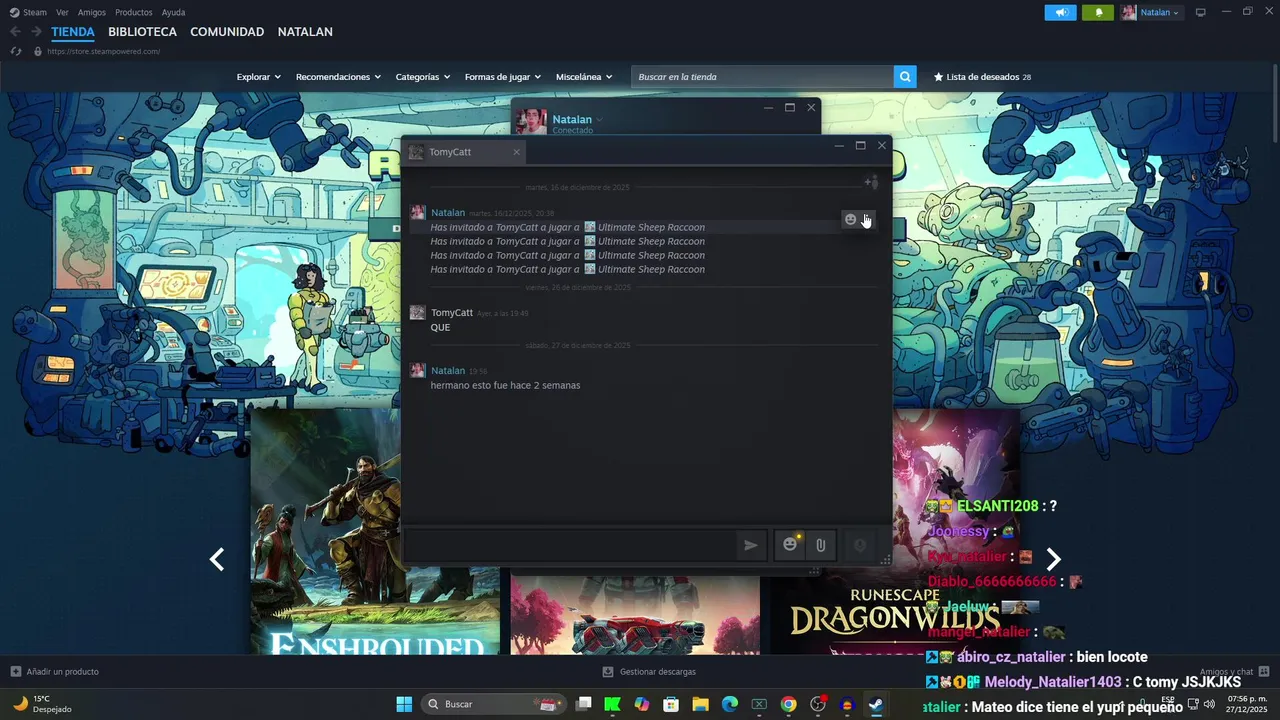Open the Amigos menu

[92, 12]
